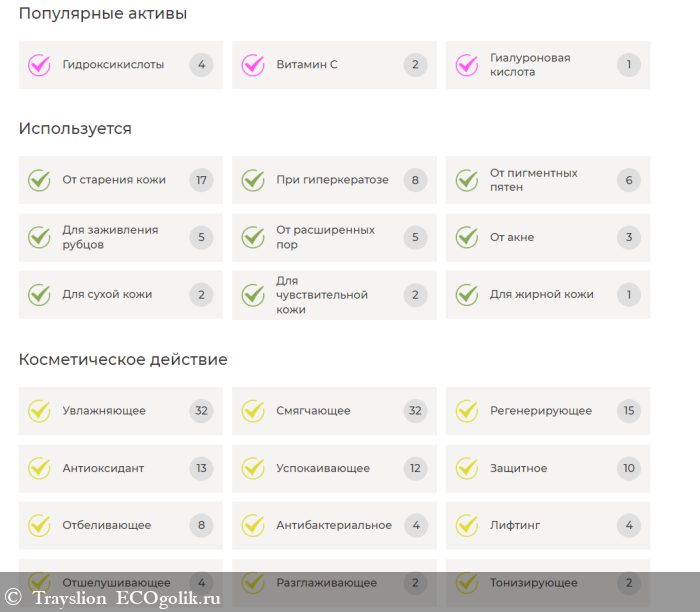Click count badge 8 next to Отбеливающее
Viewport: 700px width, 612px height.
[201, 525]
